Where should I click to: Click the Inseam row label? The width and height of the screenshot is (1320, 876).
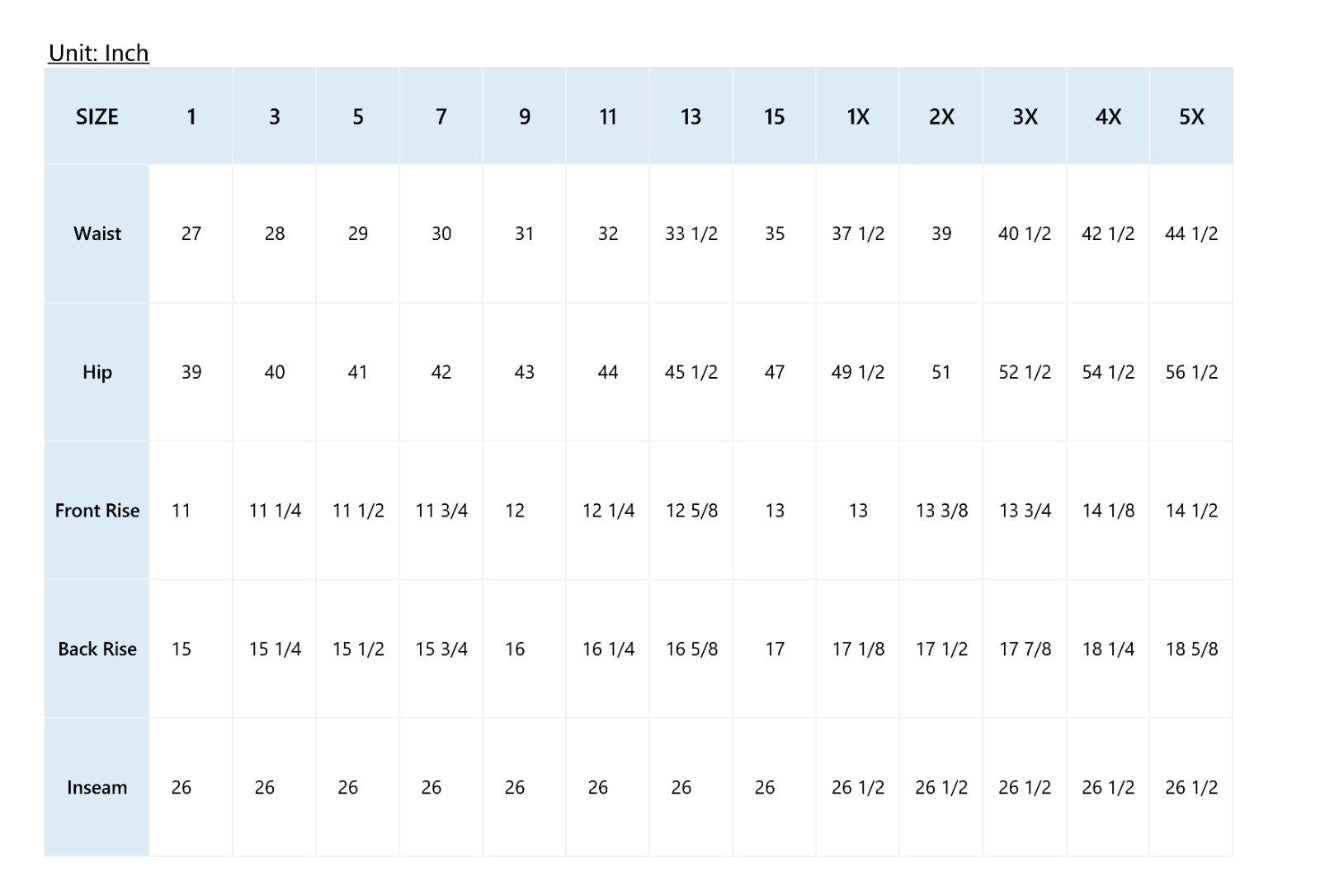tap(97, 788)
